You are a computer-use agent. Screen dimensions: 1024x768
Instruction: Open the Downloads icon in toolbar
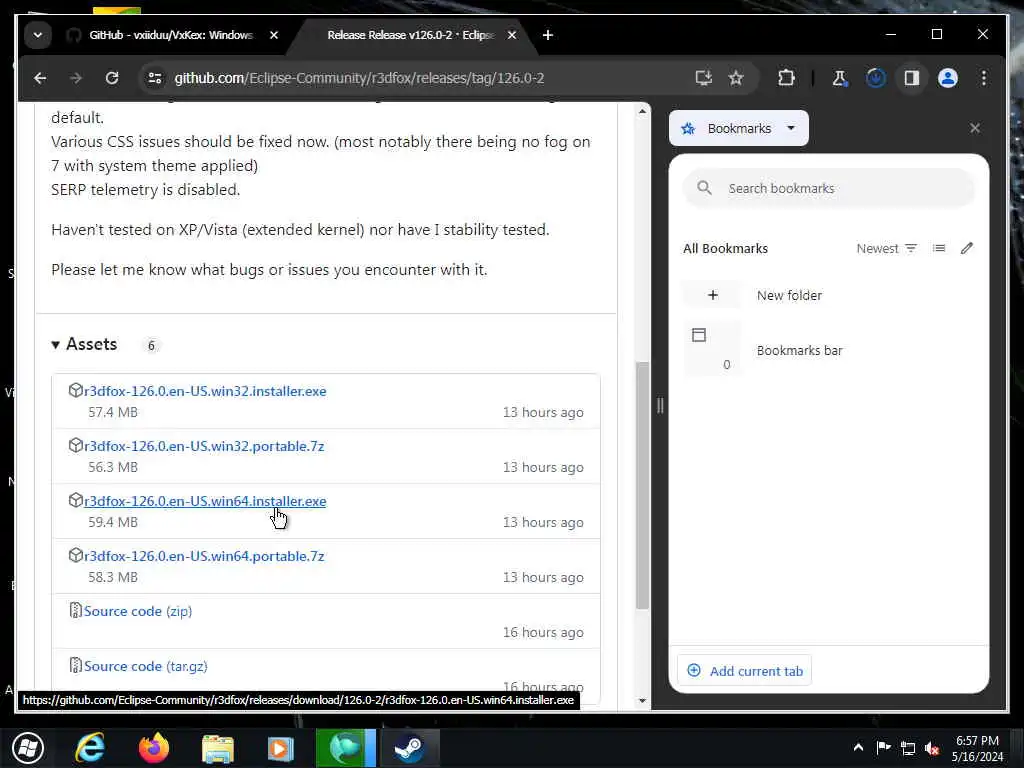pyautogui.click(x=876, y=78)
